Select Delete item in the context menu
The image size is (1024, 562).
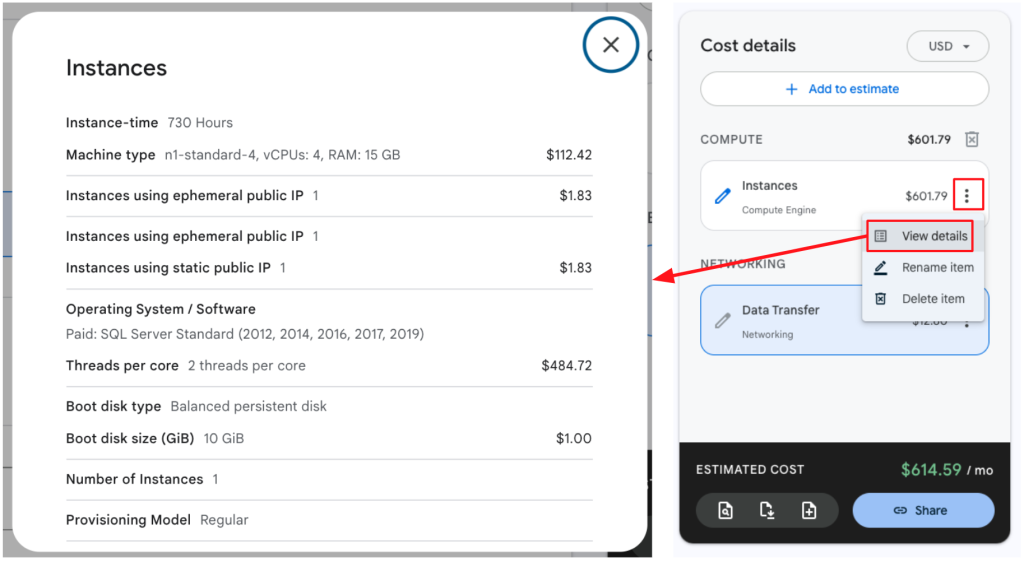[x=921, y=299]
